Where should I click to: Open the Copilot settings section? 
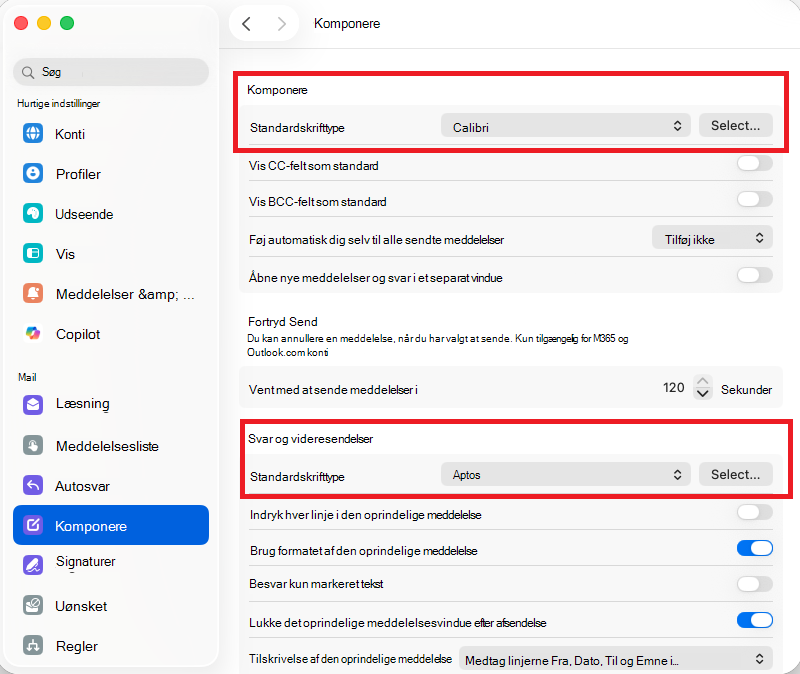(111, 334)
